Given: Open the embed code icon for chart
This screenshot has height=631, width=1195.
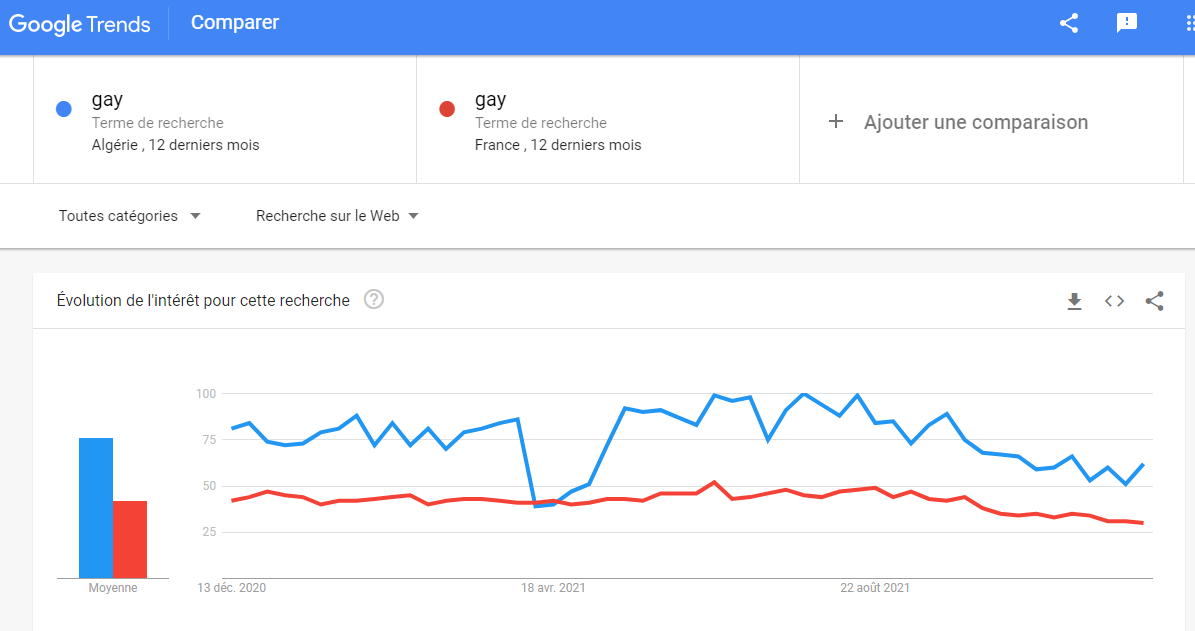Looking at the screenshot, I should 1114,301.
